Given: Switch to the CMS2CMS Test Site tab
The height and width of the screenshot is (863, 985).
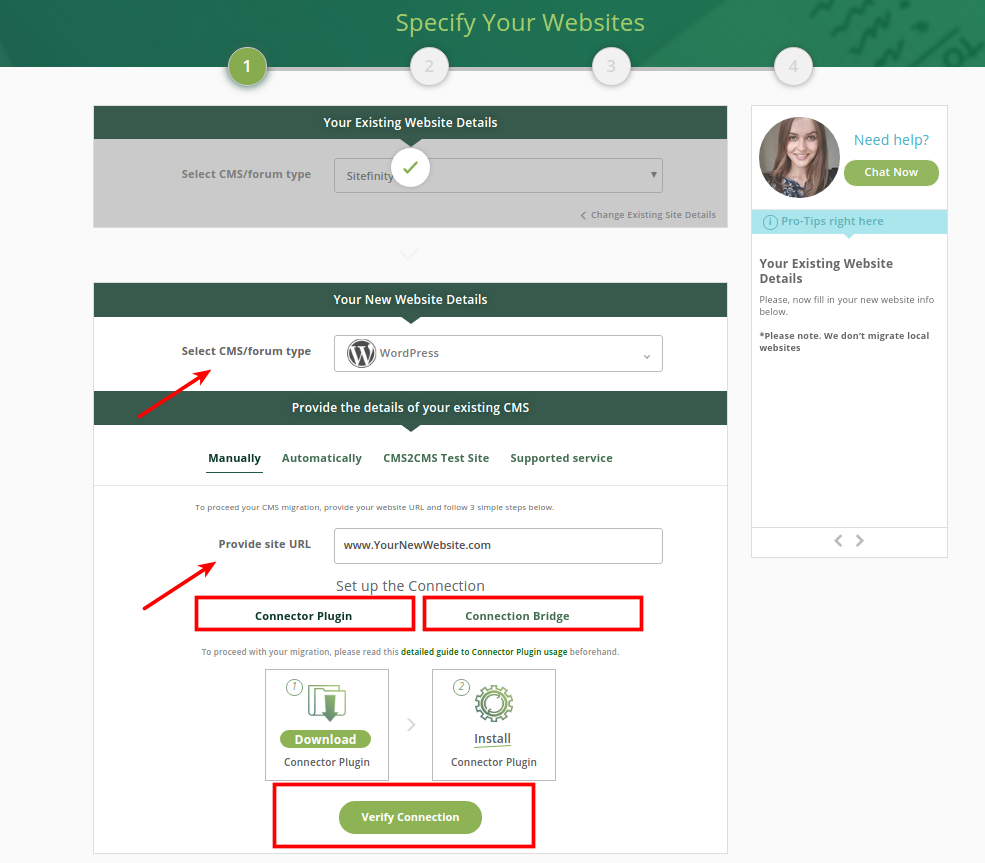Looking at the screenshot, I should click(436, 459).
